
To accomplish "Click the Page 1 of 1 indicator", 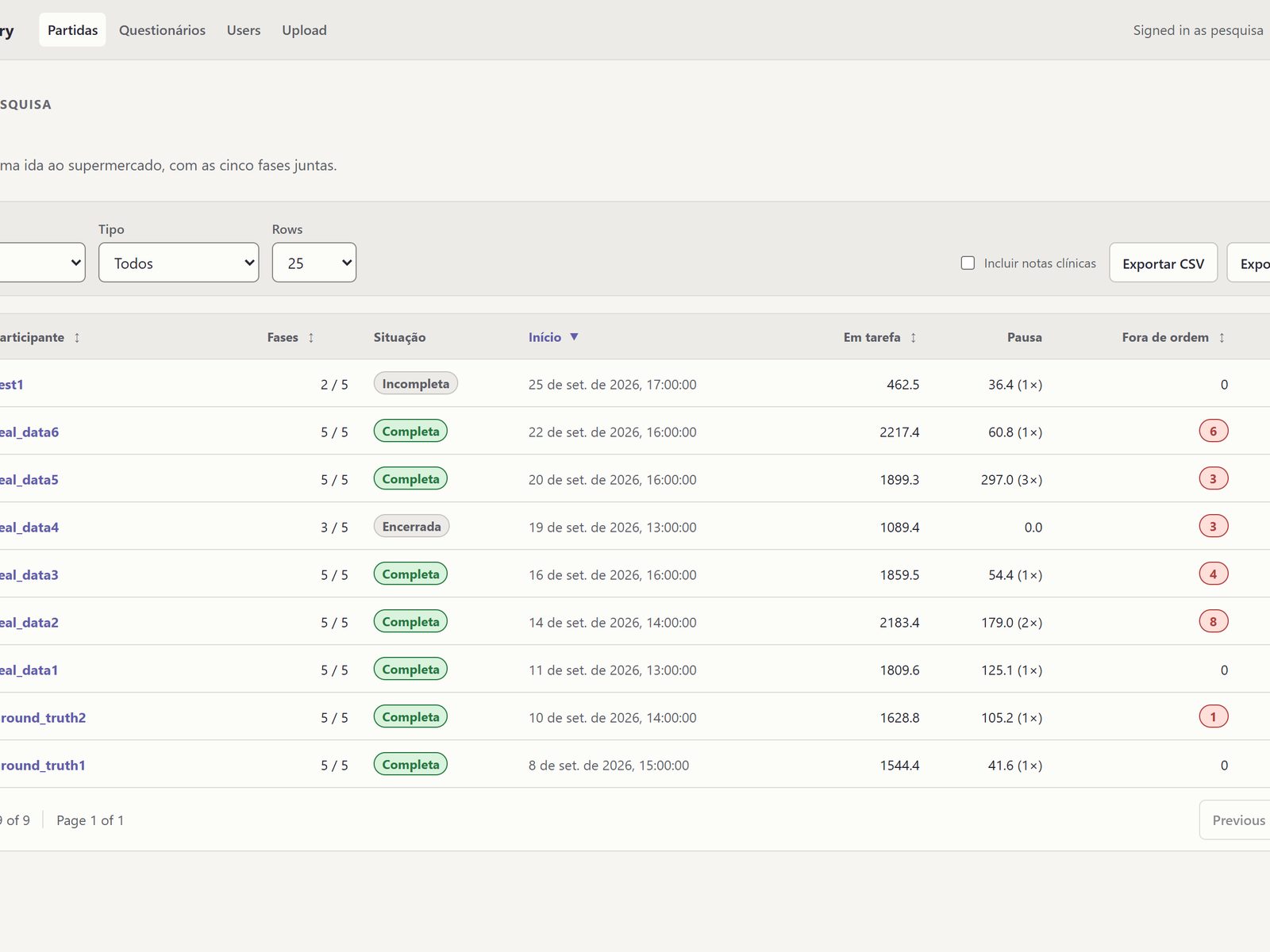I will pos(90,820).
